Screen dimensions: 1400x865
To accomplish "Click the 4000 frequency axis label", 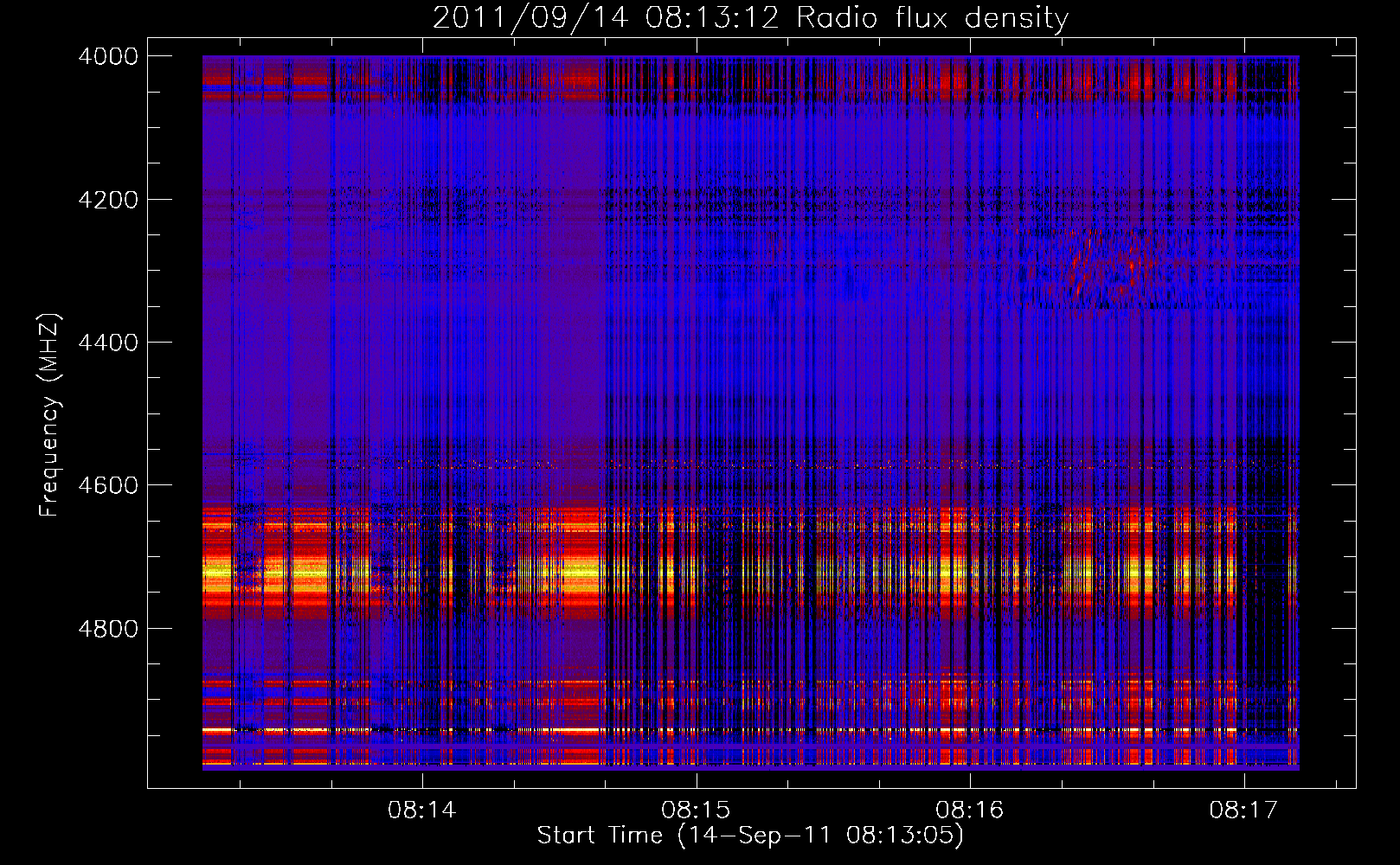I will 108,56.
